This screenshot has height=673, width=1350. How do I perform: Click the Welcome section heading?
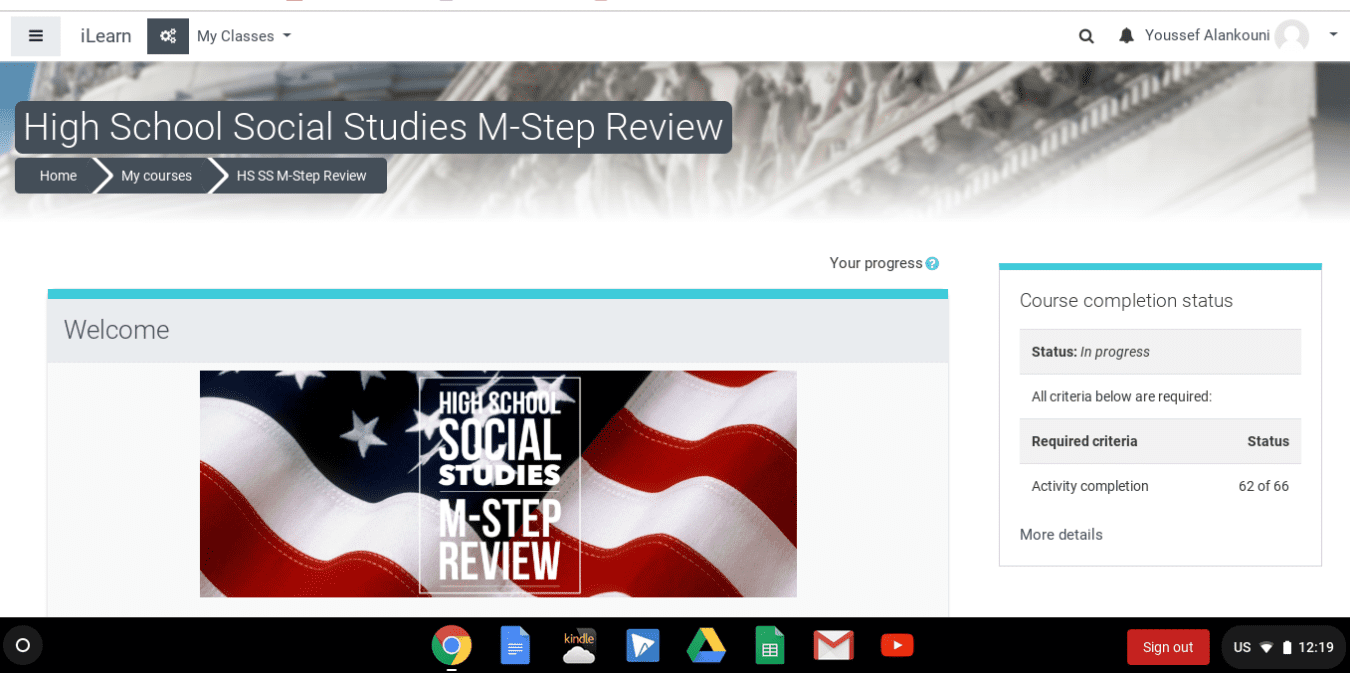117,330
